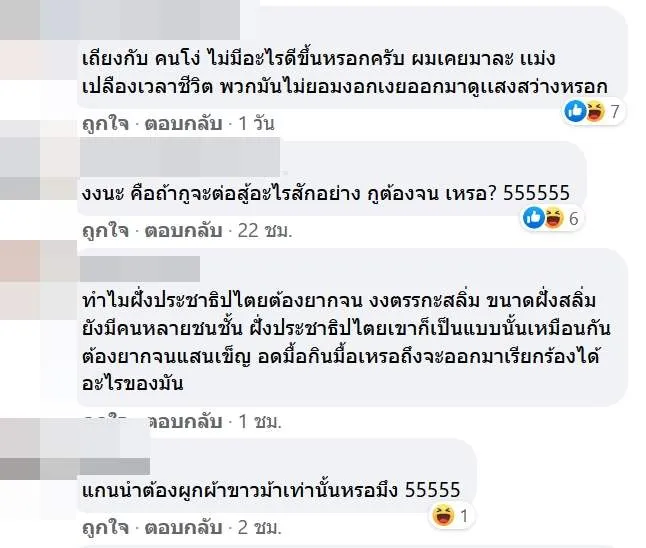This screenshot has width=646, height=548.
Task: Open reaction count 7 on first comment
Action: tap(614, 111)
